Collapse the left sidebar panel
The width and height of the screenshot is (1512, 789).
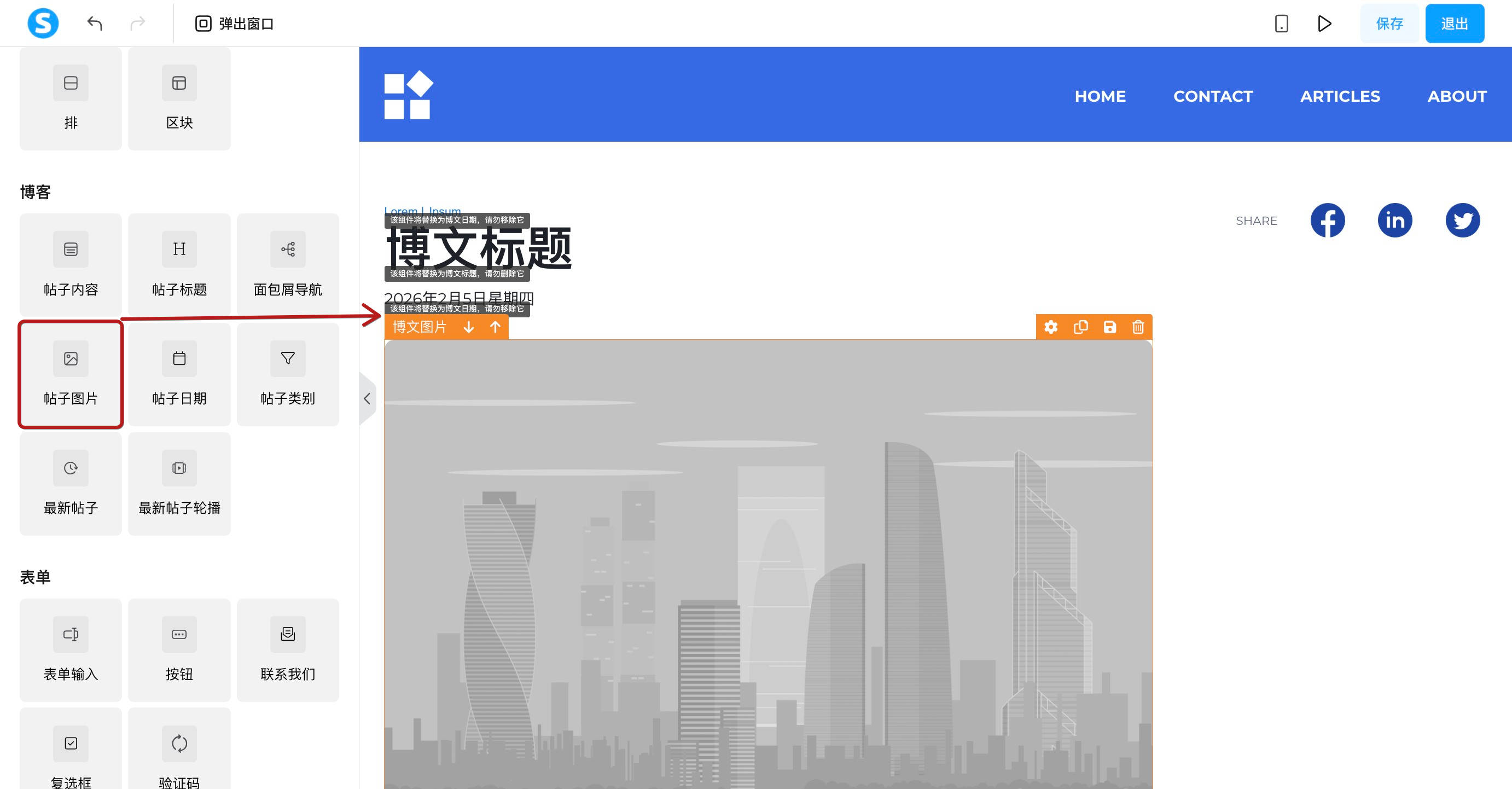(x=367, y=399)
